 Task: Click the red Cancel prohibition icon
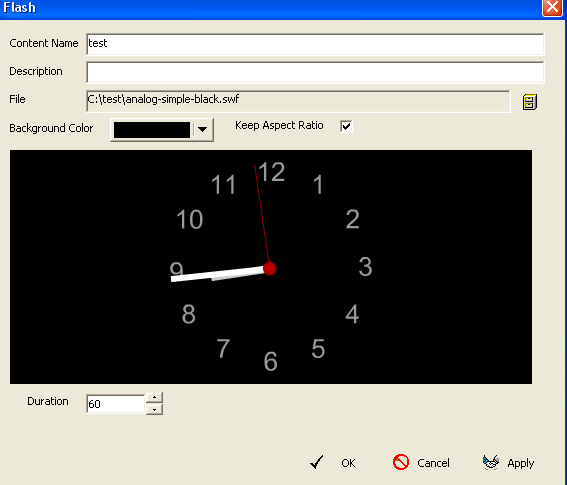click(401, 462)
